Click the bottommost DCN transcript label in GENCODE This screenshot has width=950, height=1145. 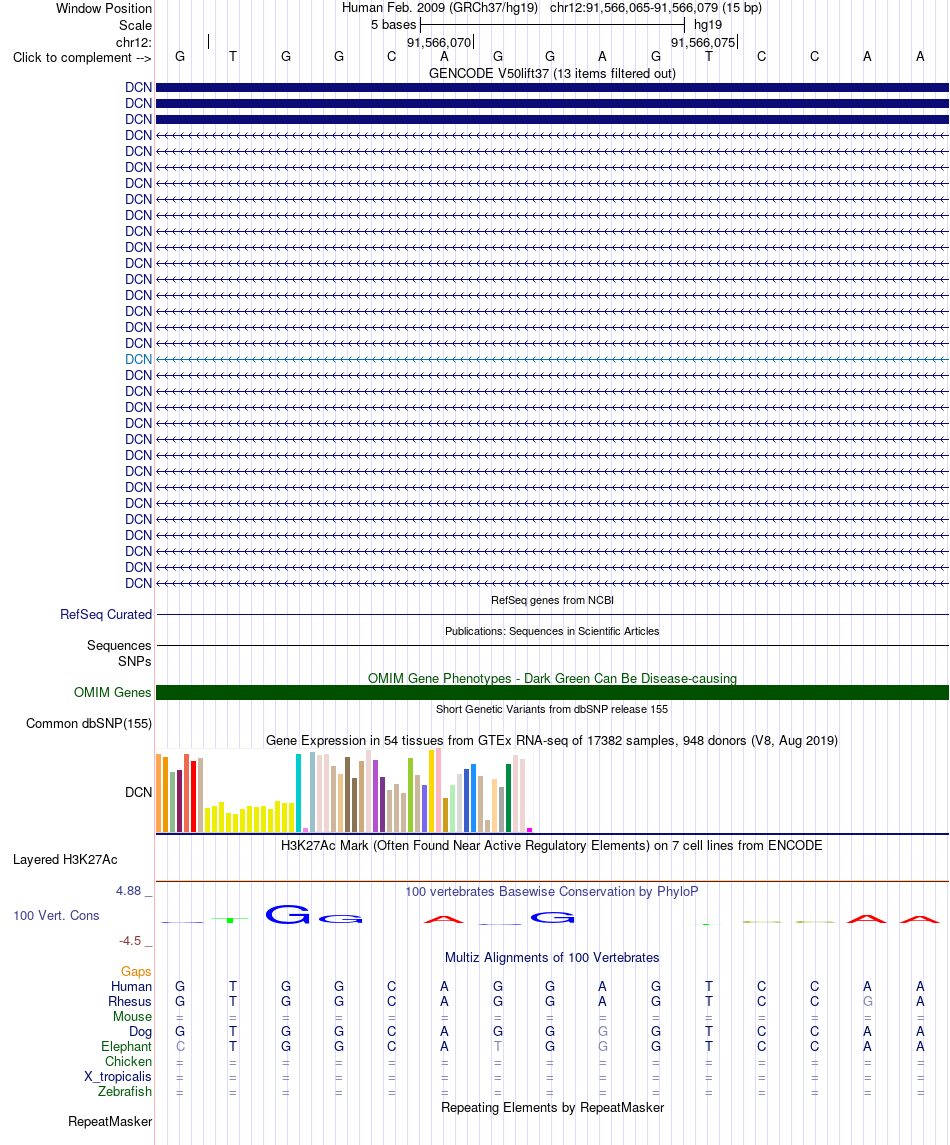138,583
